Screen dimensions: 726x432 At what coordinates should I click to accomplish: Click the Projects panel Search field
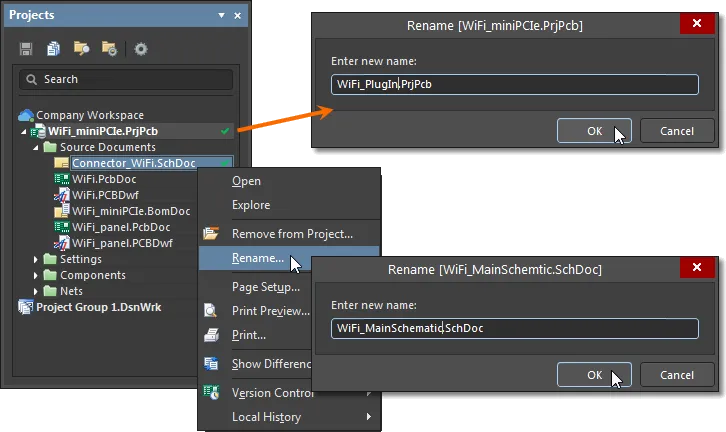(x=126, y=80)
